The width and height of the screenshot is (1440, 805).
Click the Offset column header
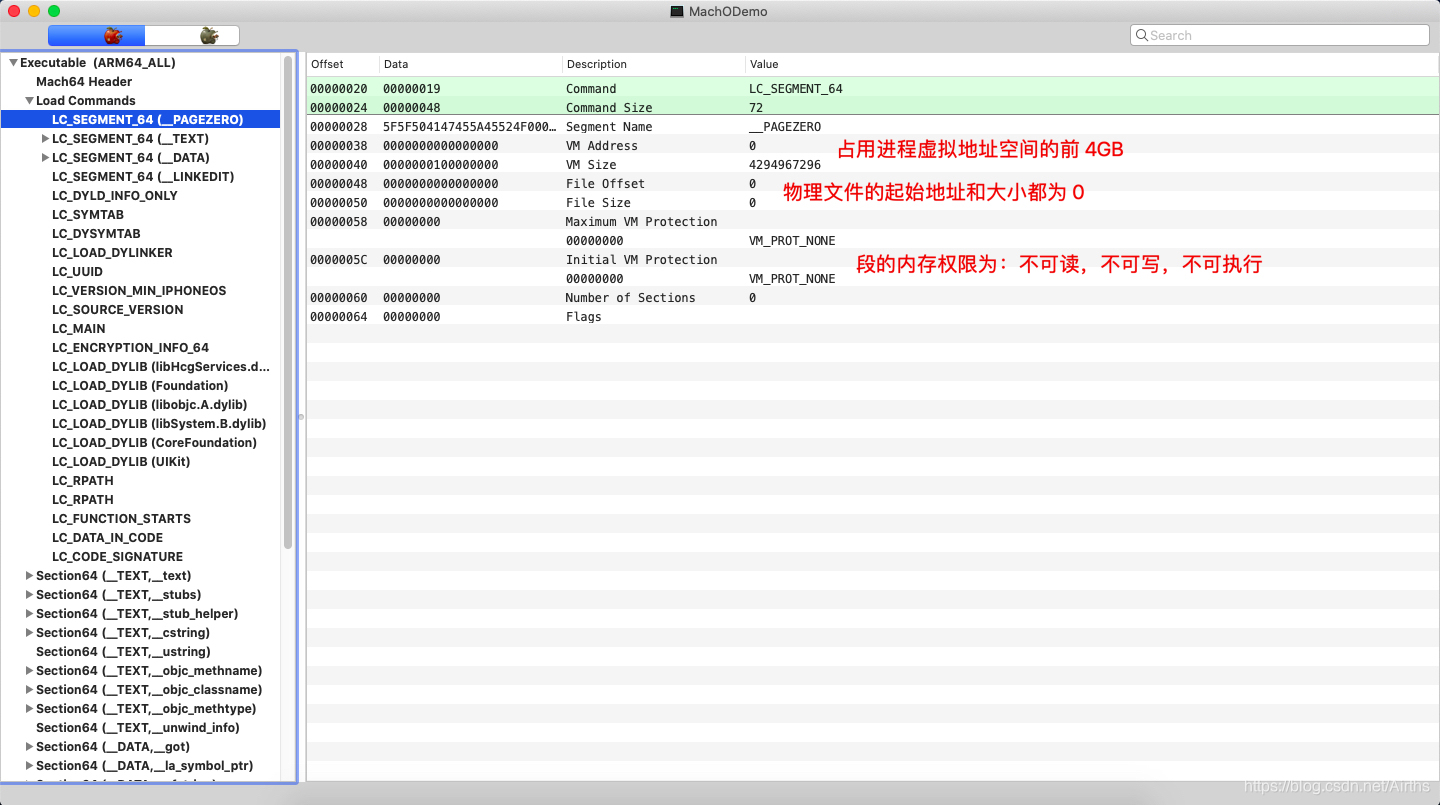343,64
